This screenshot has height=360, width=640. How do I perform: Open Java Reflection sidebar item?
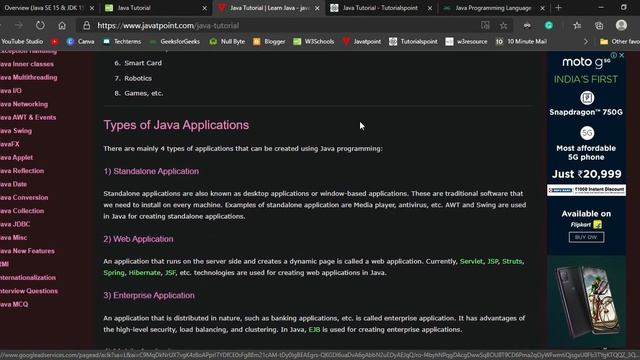[x=22, y=171]
